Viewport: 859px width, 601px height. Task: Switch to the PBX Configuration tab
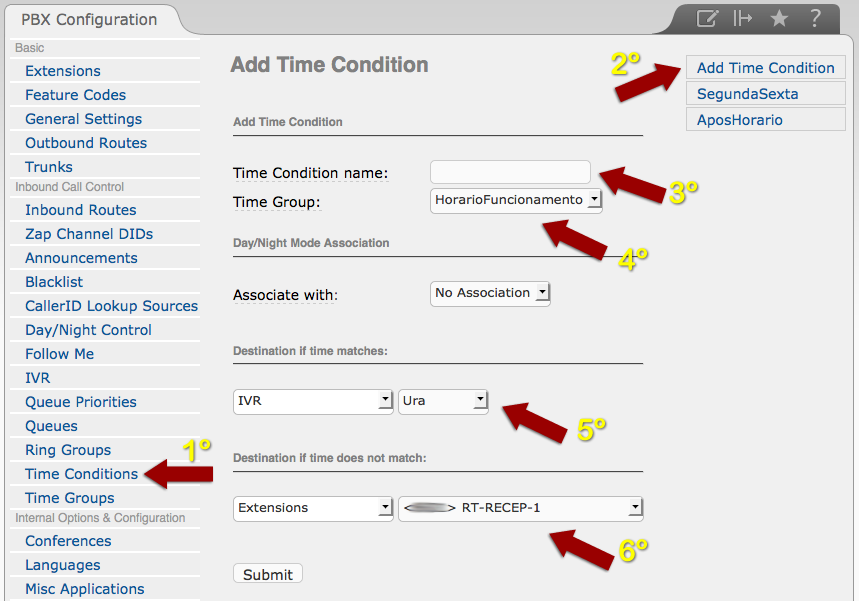click(89, 19)
